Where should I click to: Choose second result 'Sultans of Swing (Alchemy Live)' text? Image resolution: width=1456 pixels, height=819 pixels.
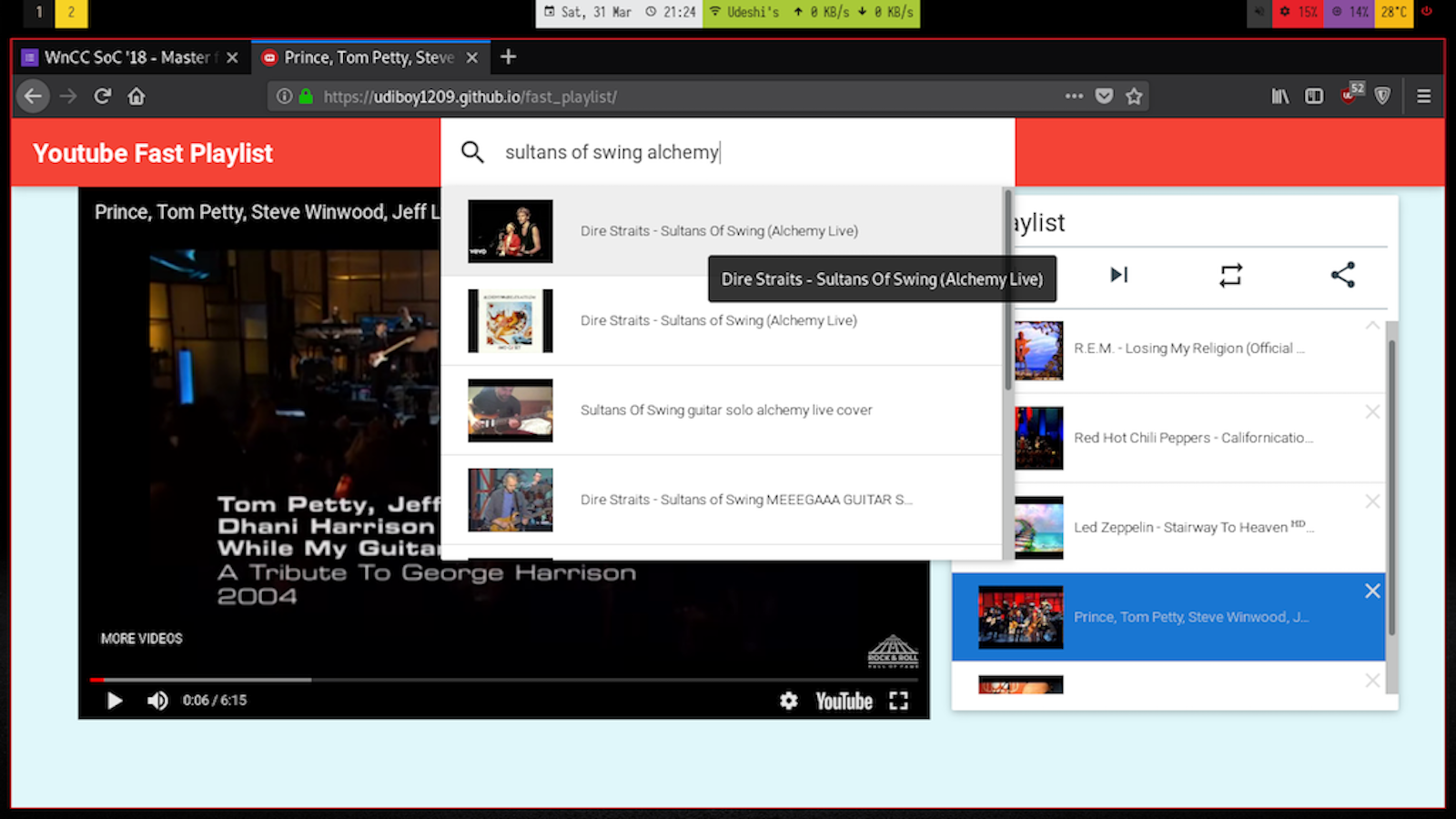(x=719, y=320)
